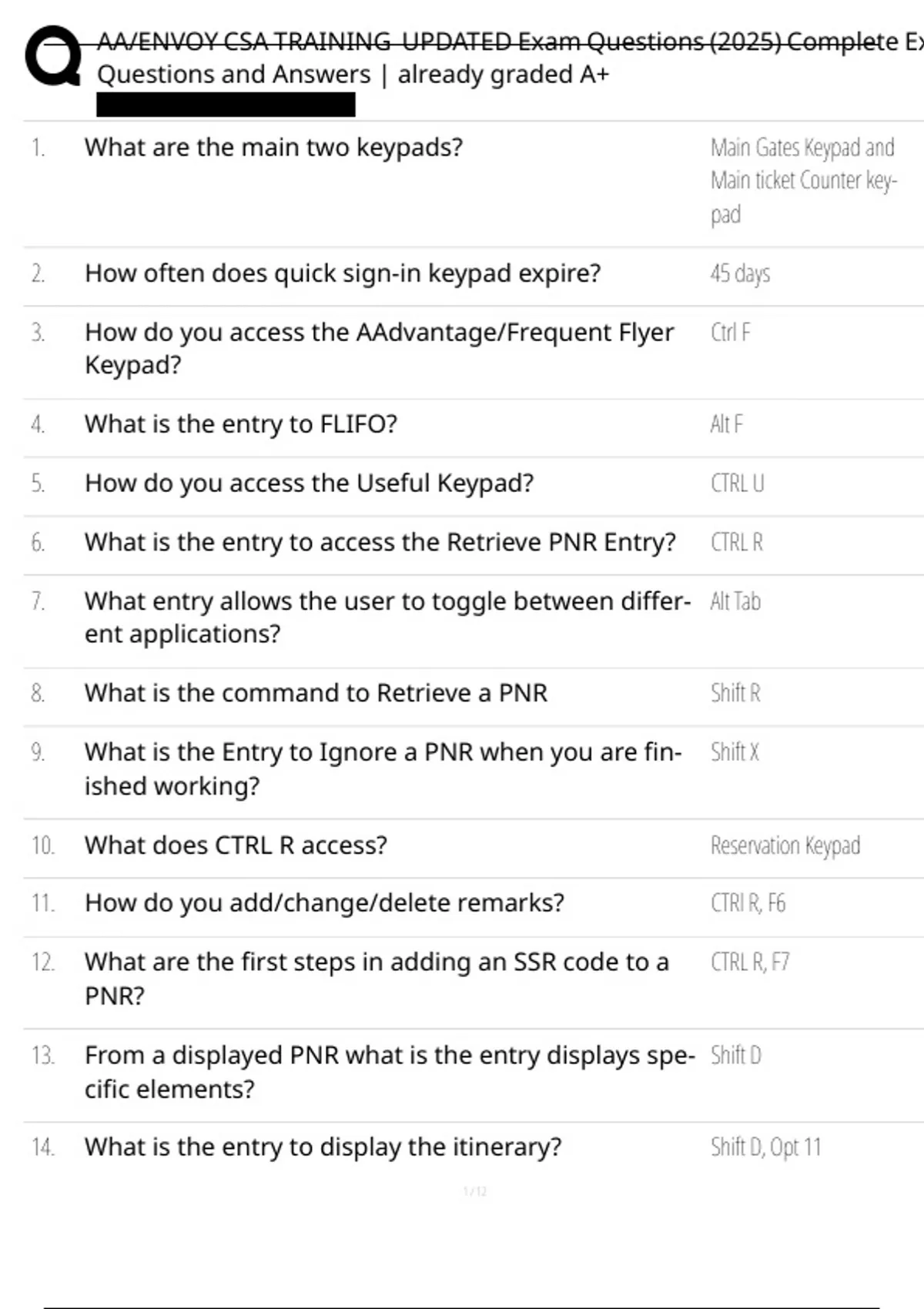Select the 'Reservation Keypad' answer
The width and height of the screenshot is (924, 1309).
coord(785,845)
